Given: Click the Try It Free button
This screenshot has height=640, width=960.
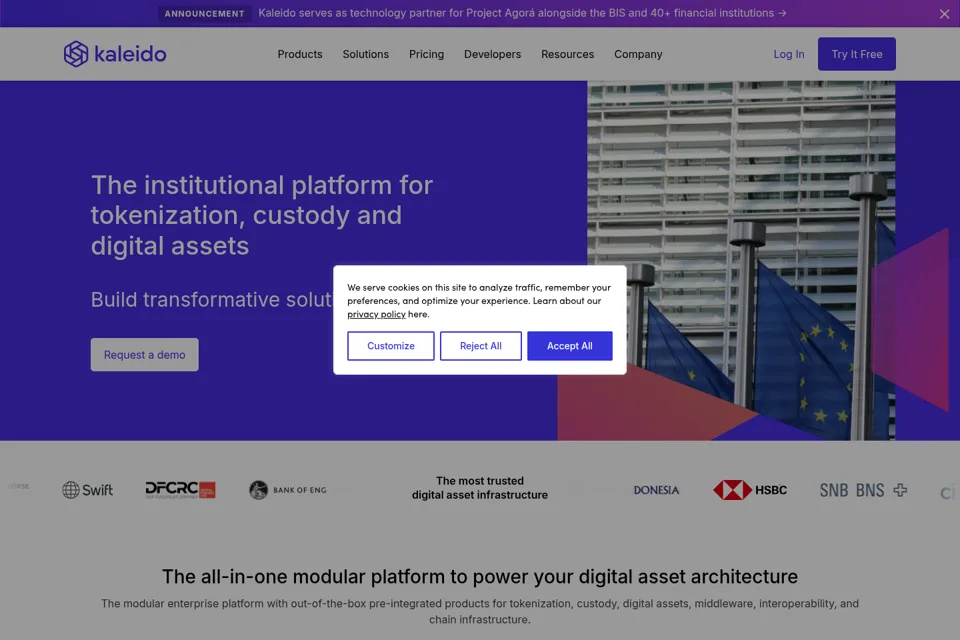Looking at the screenshot, I should [x=857, y=54].
